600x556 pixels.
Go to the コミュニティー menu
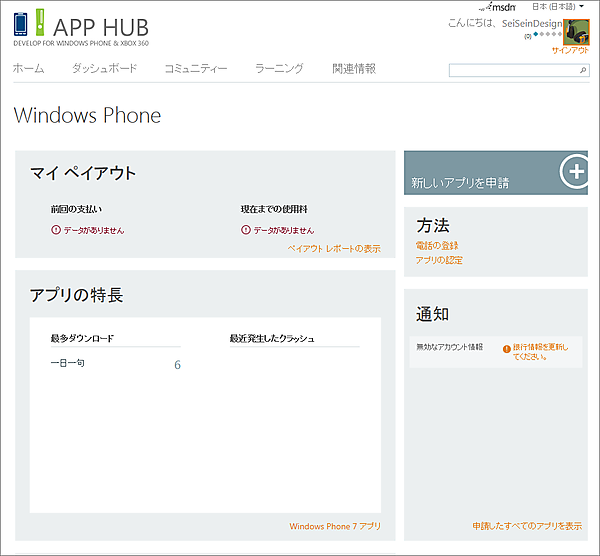pos(196,69)
